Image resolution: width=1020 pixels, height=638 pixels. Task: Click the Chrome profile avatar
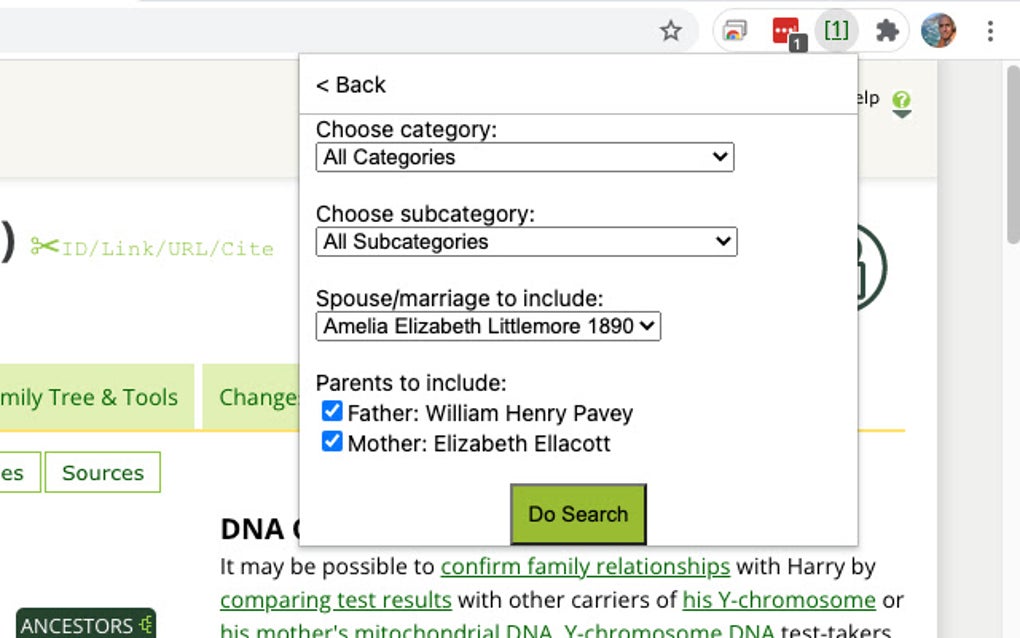tap(937, 30)
